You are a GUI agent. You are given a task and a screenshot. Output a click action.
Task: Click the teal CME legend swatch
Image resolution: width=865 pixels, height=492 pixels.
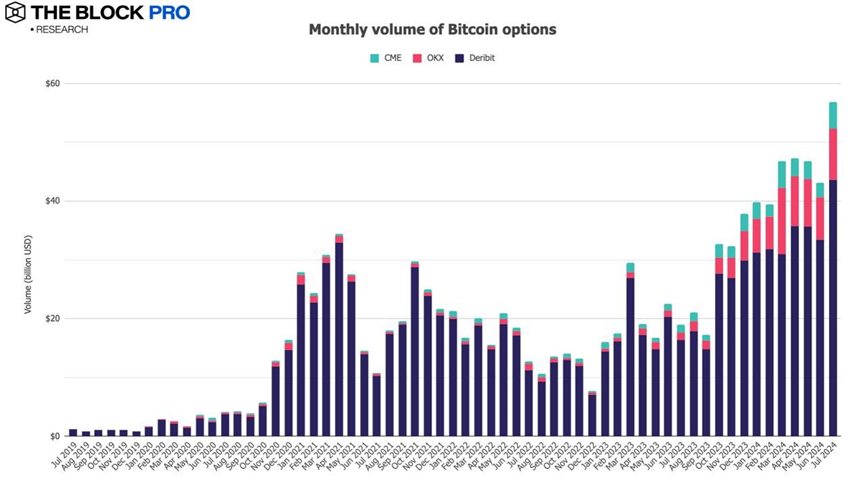coord(375,58)
